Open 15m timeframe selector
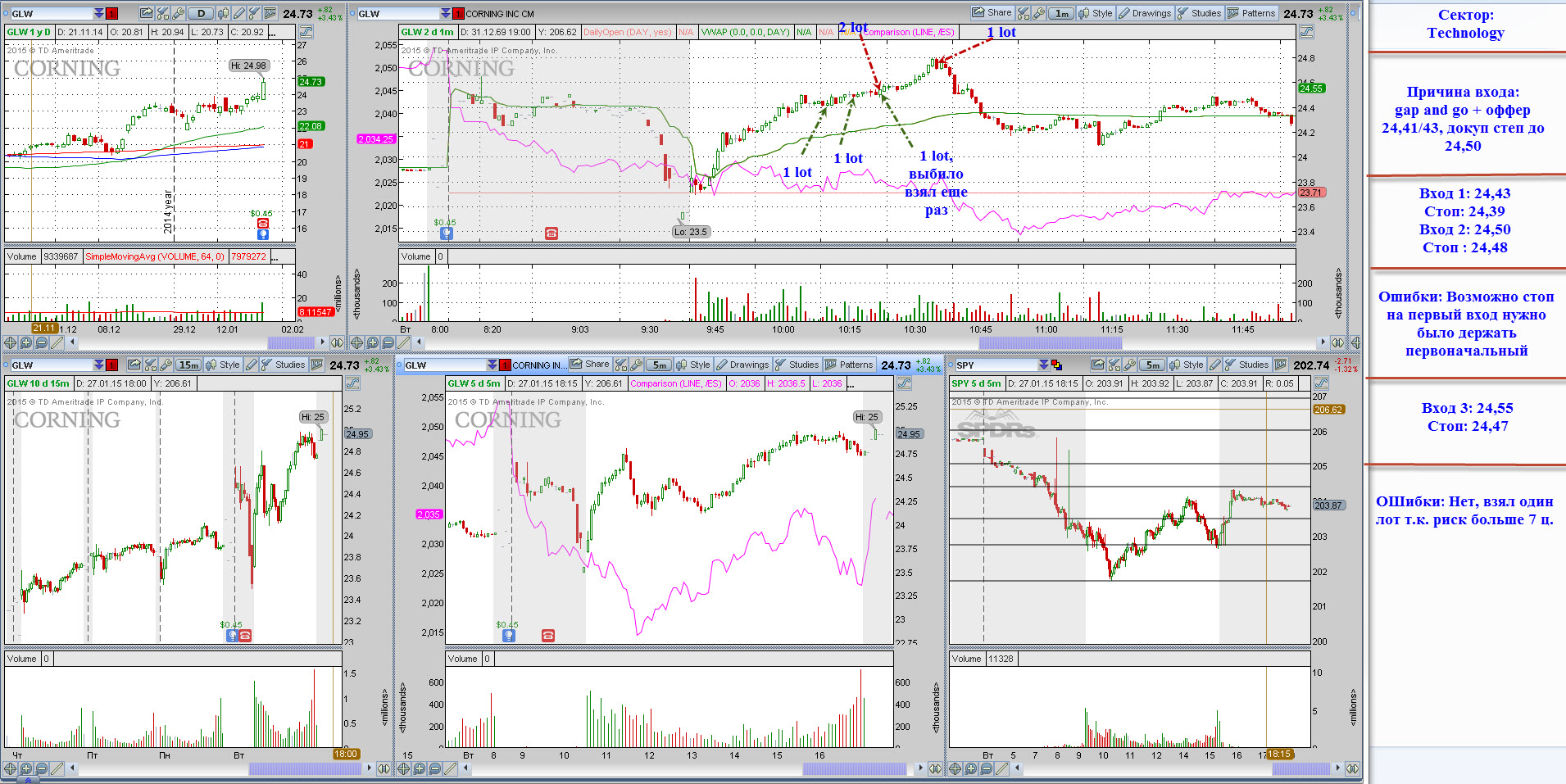 pos(188,365)
